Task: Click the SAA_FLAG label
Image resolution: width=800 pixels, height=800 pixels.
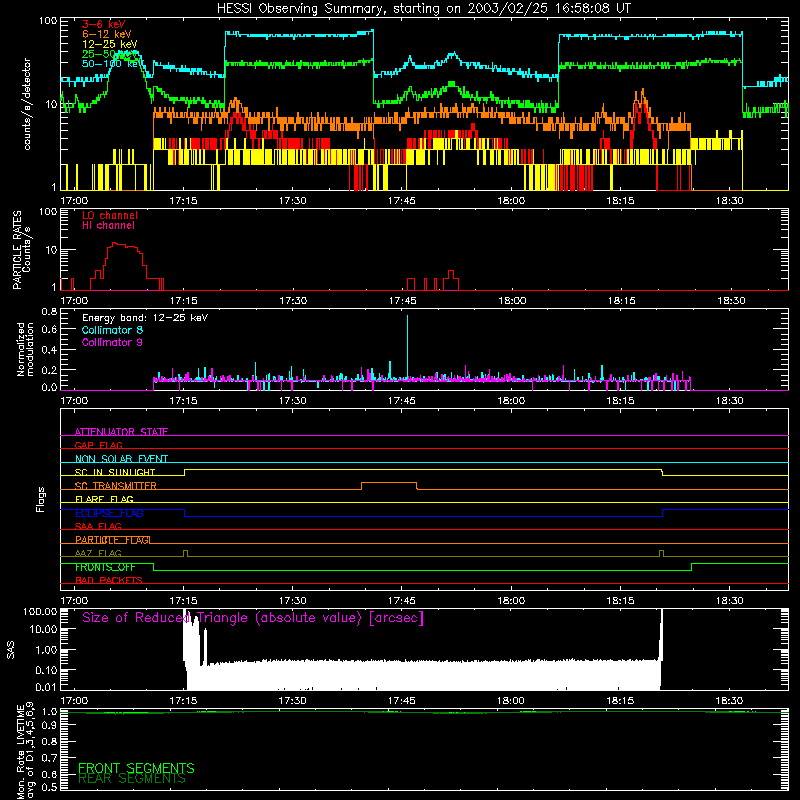Action: 98,526
